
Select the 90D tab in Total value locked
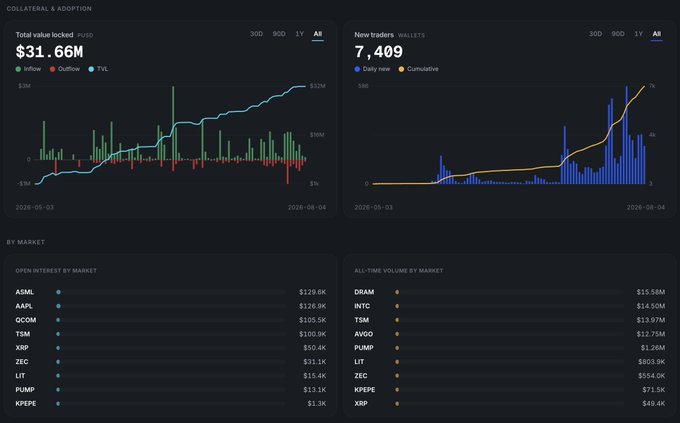click(279, 34)
